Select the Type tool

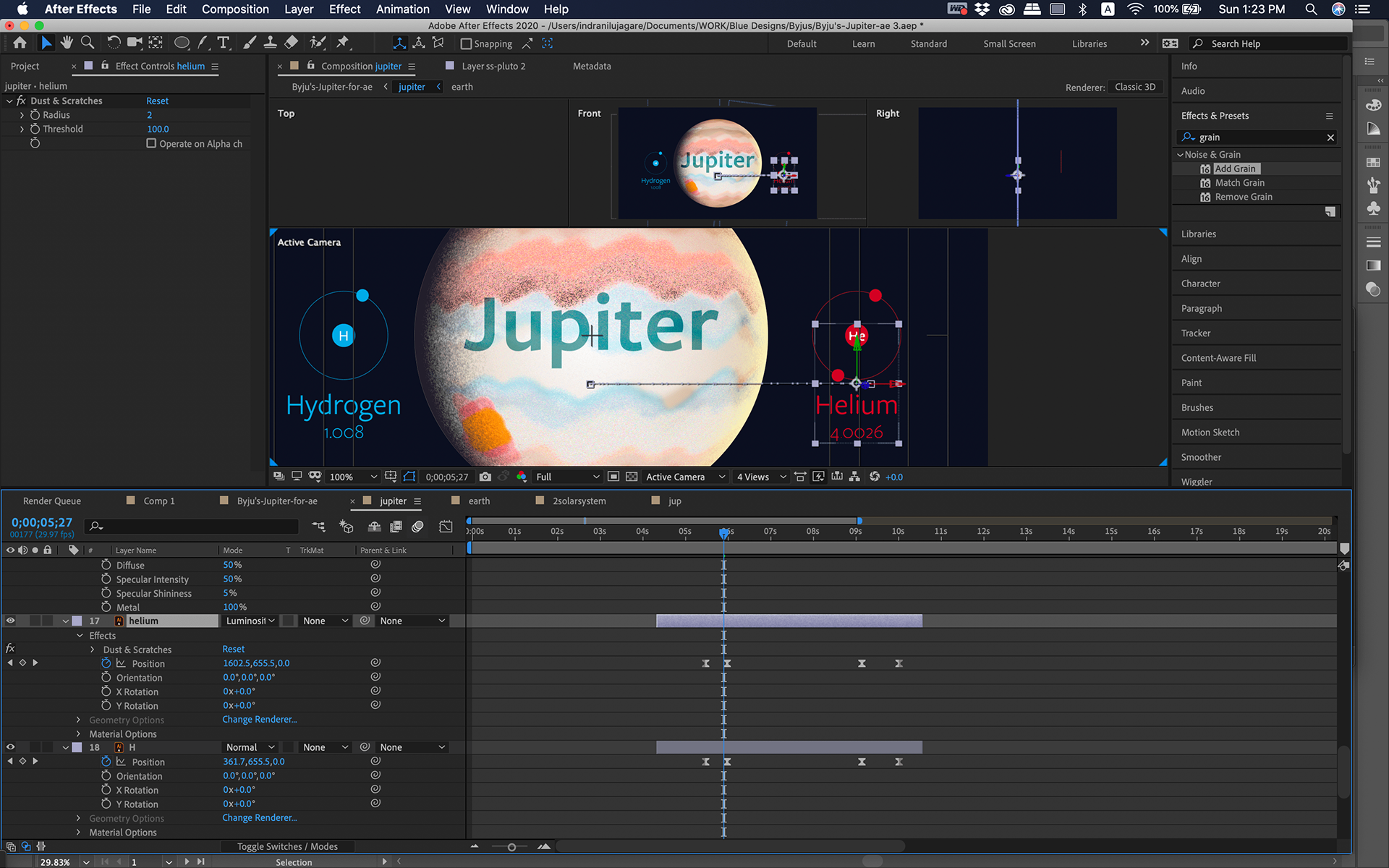pyautogui.click(x=223, y=43)
